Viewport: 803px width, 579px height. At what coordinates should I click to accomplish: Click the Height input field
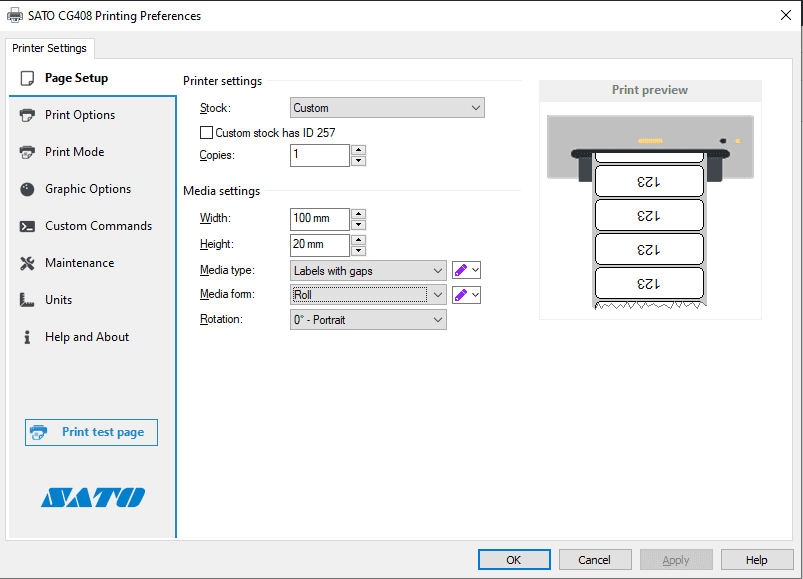(x=318, y=244)
